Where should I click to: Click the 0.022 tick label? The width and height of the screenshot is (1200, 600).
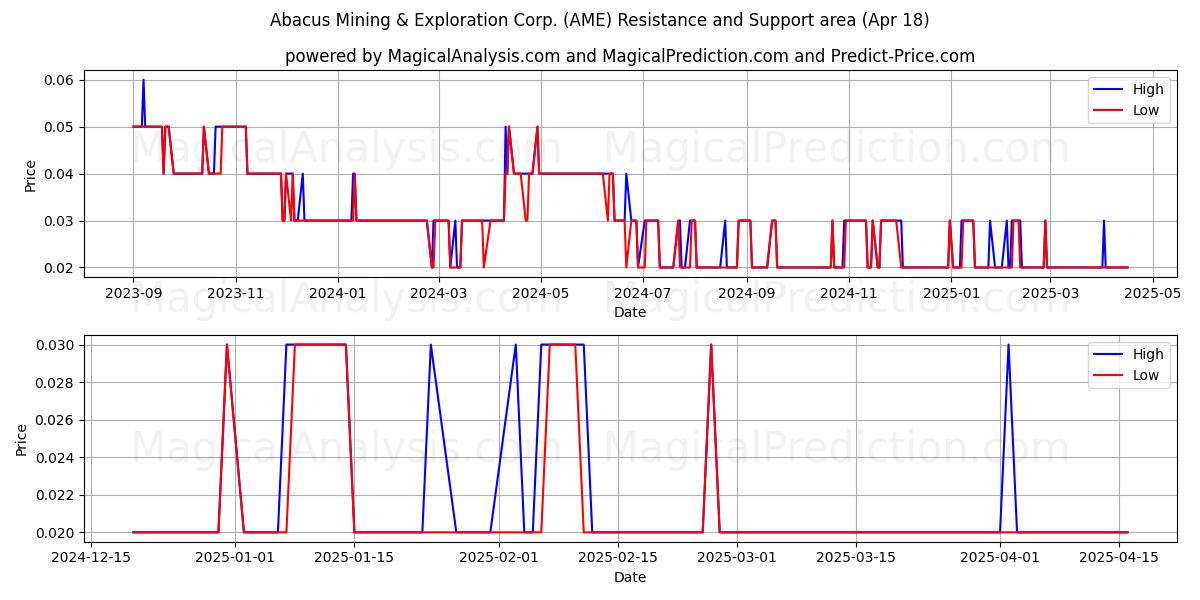coord(57,495)
